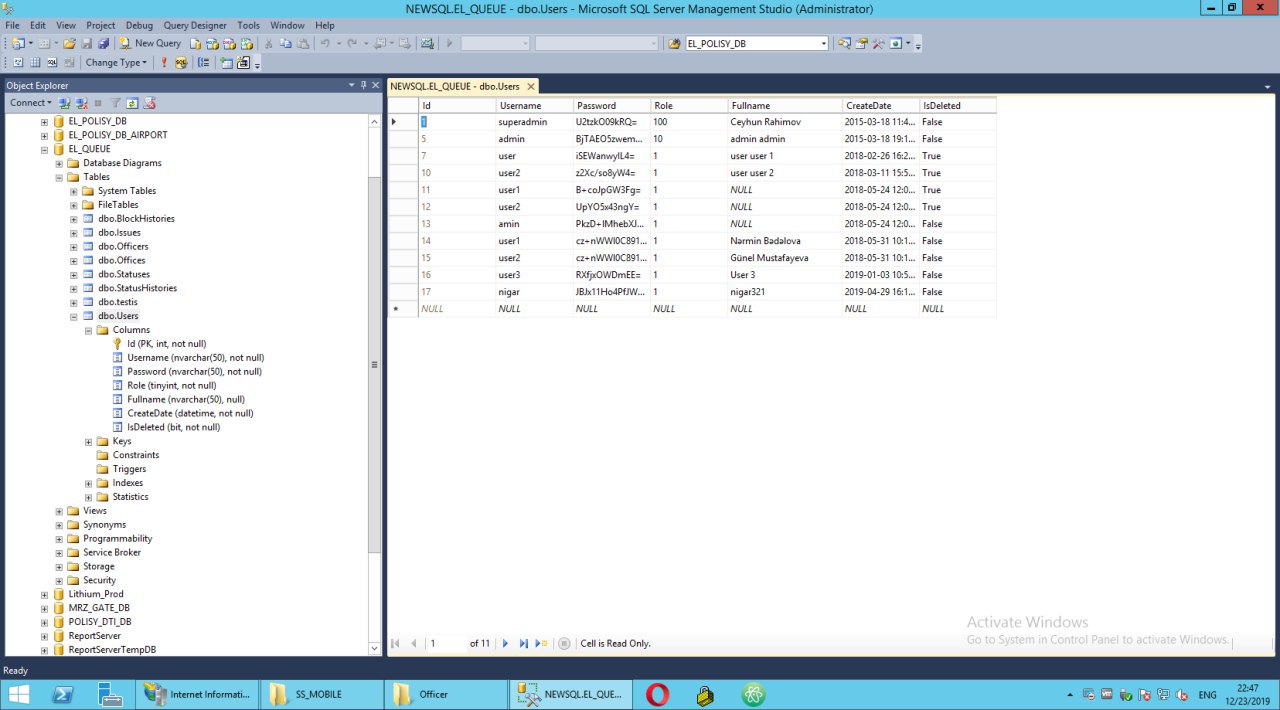Click the superadmin username cell

[535, 122]
